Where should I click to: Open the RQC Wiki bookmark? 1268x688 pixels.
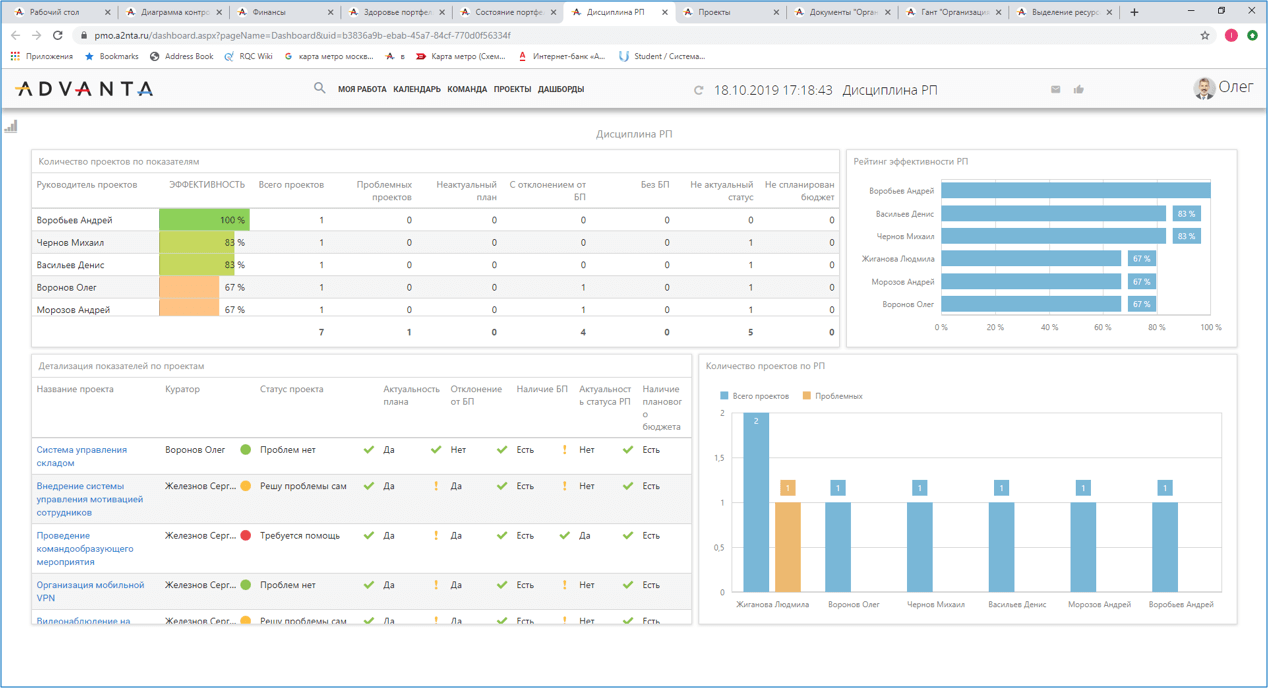pos(248,56)
